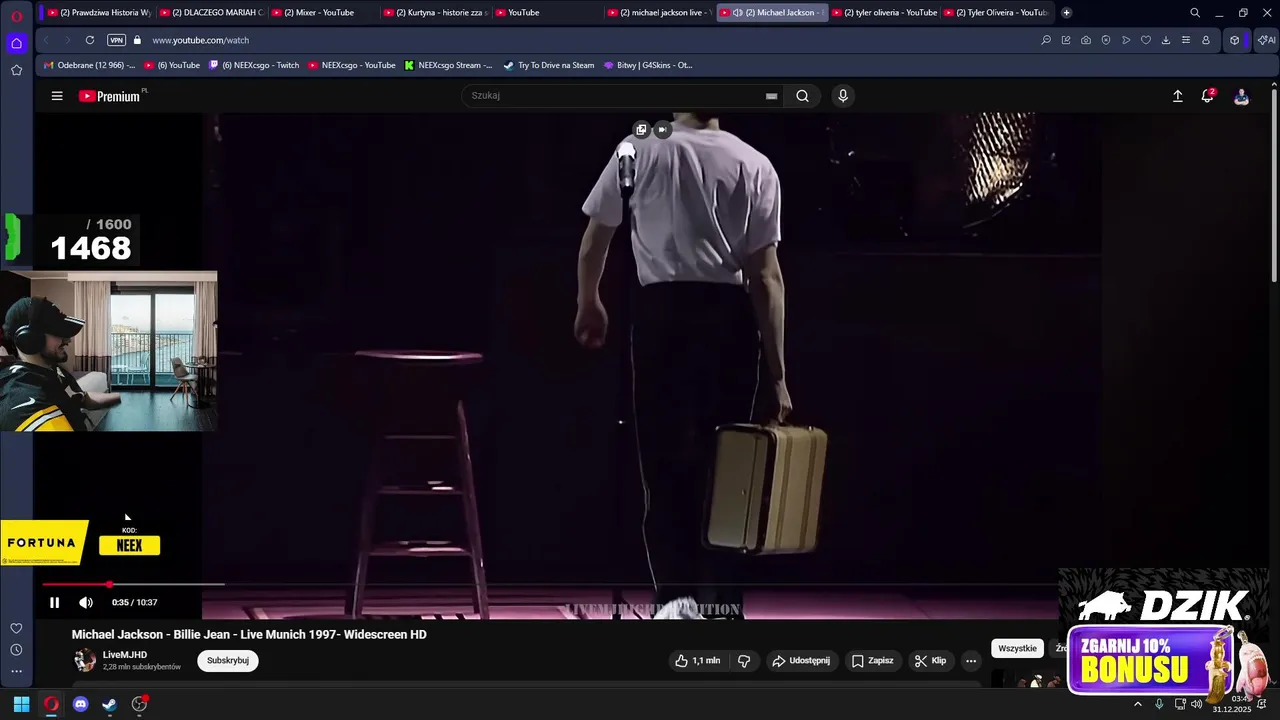
Task: Open Opera easy setup sliders icon
Action: coord(1186,40)
